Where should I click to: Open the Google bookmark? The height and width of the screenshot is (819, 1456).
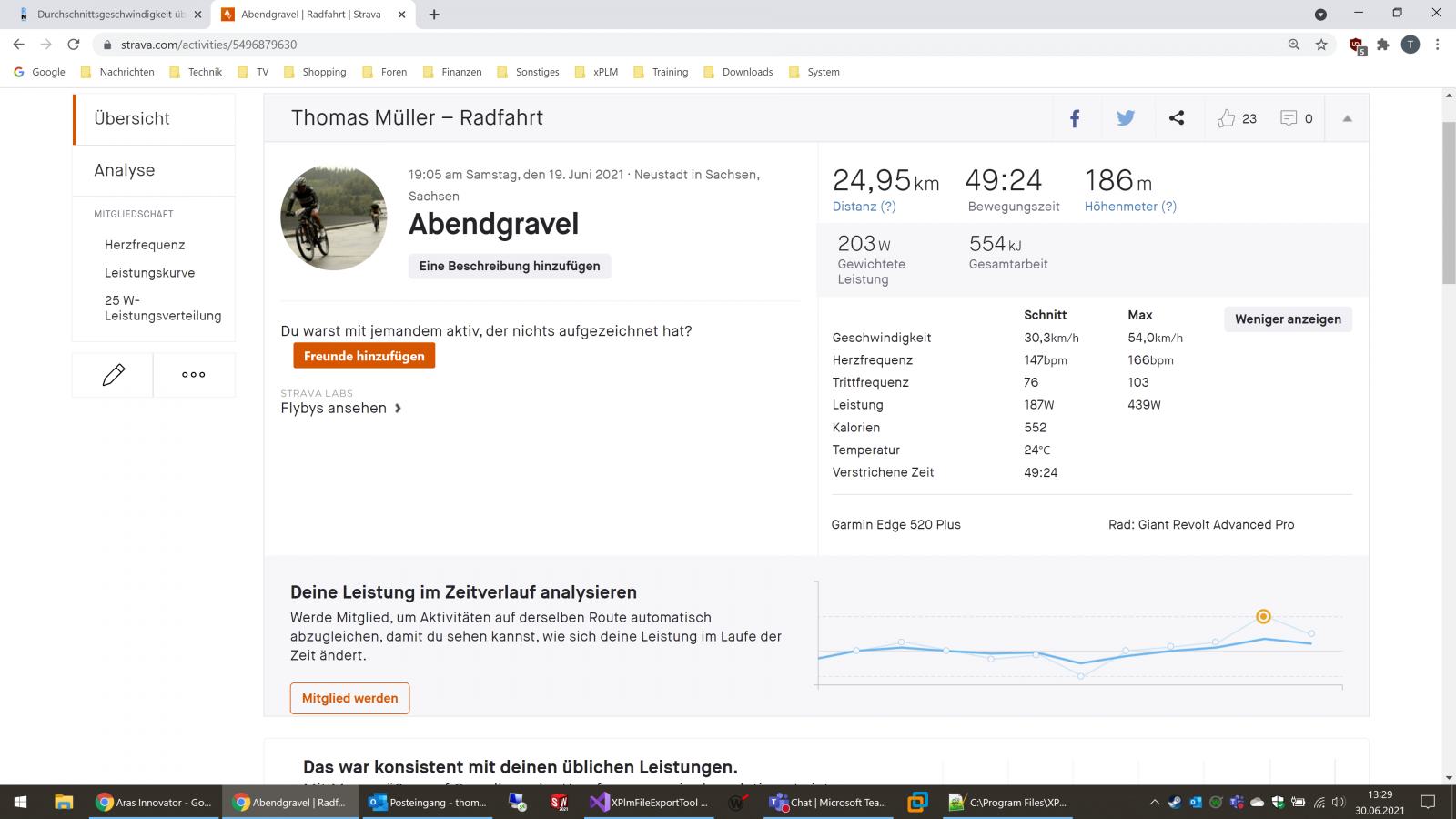pos(39,72)
